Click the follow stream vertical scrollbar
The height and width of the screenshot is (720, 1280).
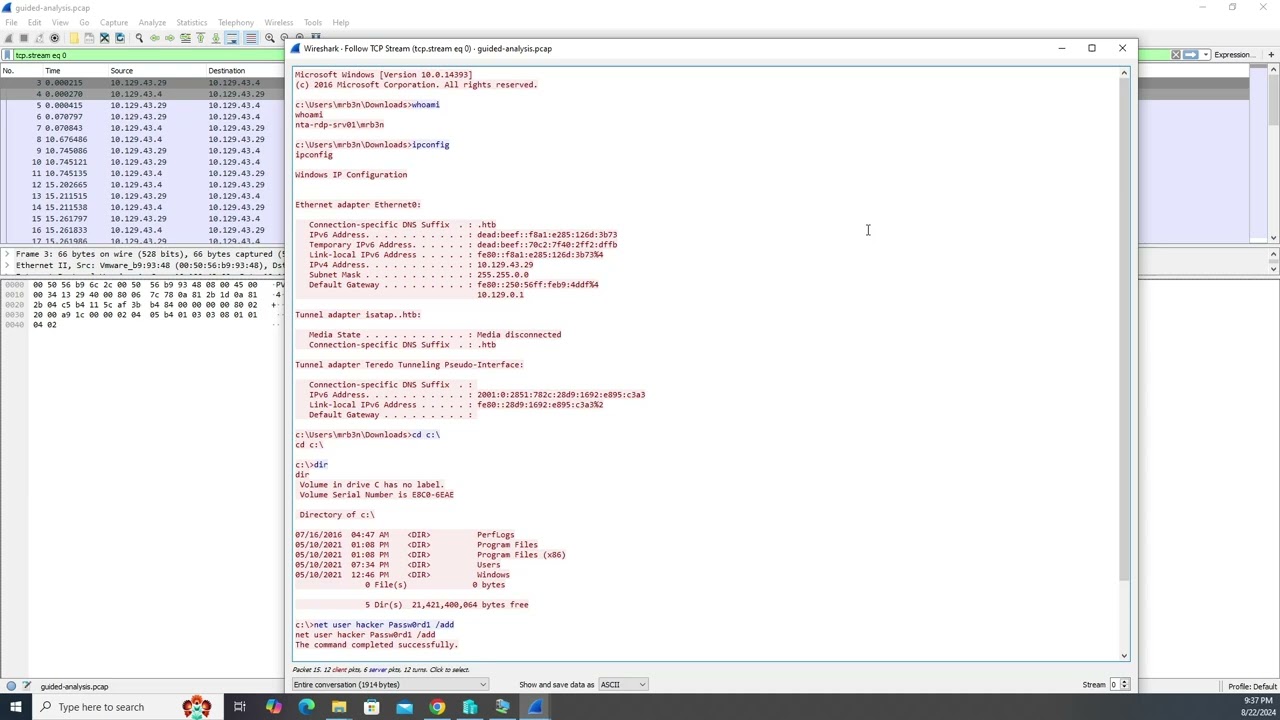click(1124, 330)
